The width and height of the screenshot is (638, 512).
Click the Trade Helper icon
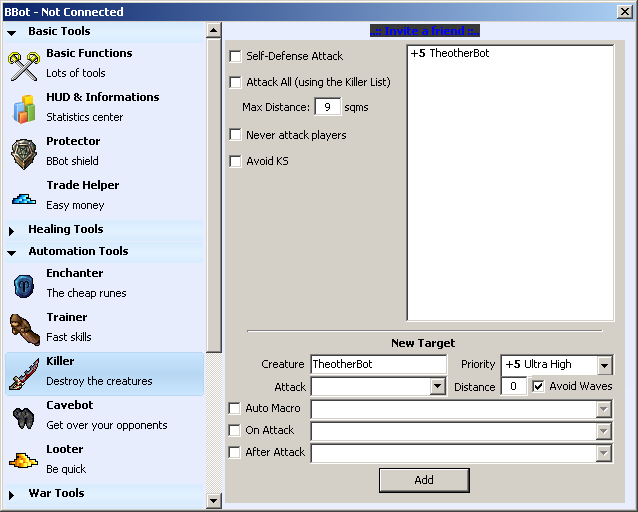pos(24,197)
